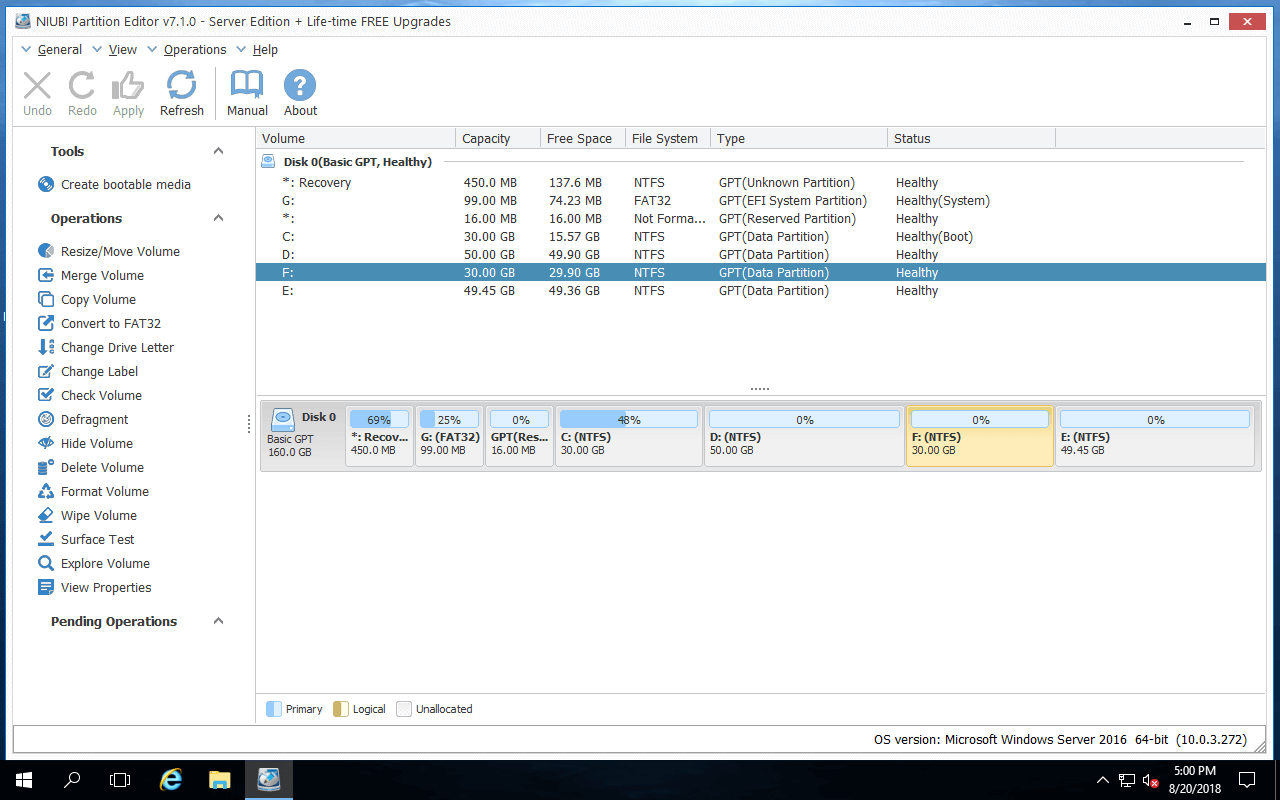The height and width of the screenshot is (800, 1280).
Task: Open File Explorer from the taskbar
Action: [220, 780]
